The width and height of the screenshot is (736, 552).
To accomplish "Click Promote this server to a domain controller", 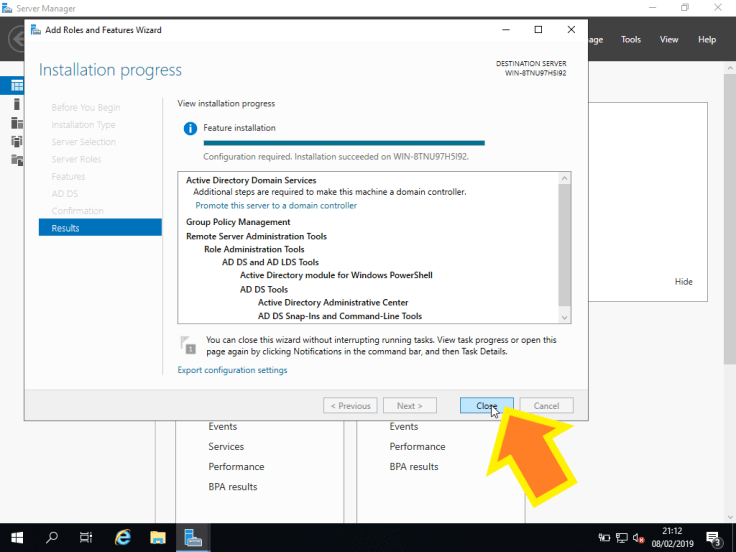I will (276, 206).
